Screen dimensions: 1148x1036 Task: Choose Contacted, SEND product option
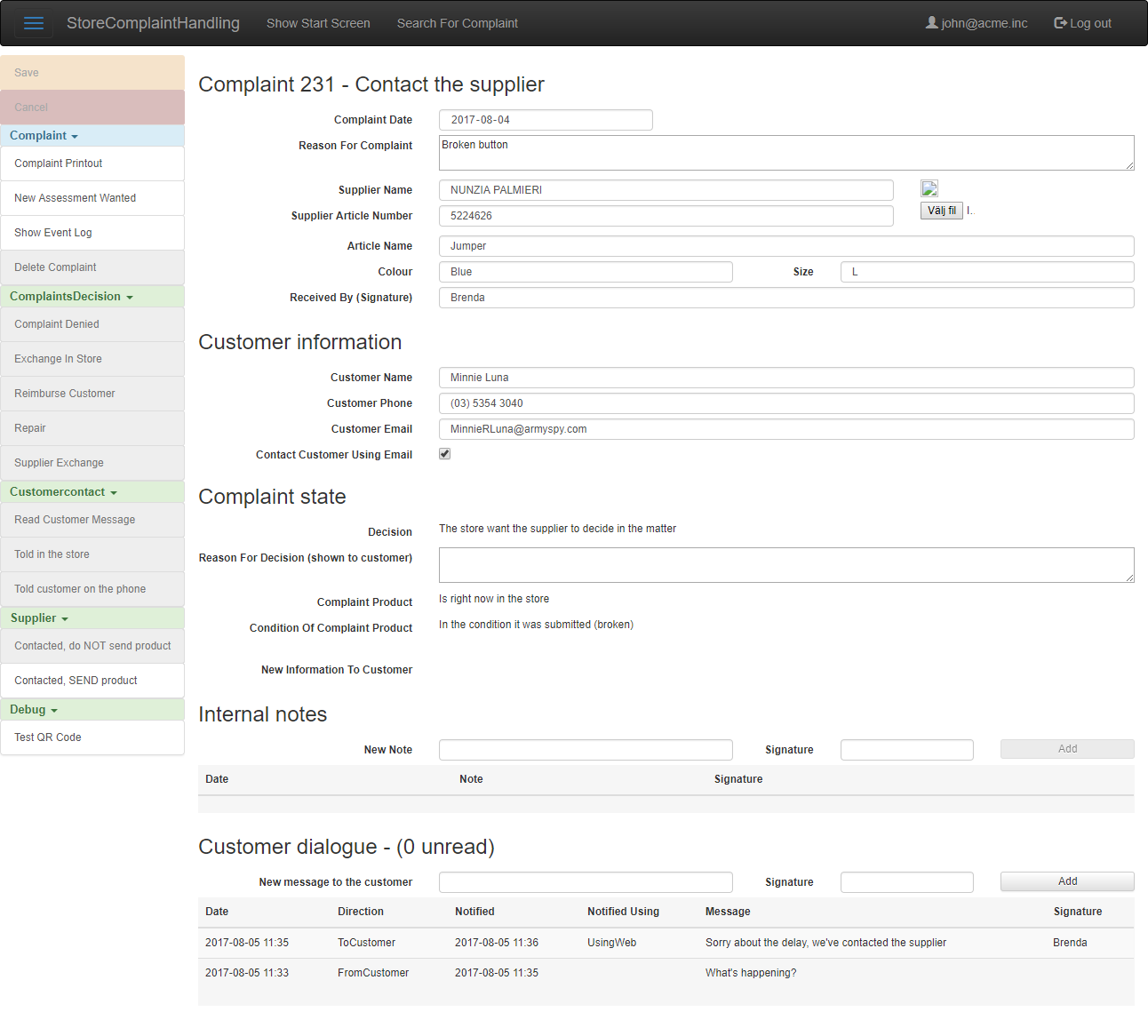(76, 681)
